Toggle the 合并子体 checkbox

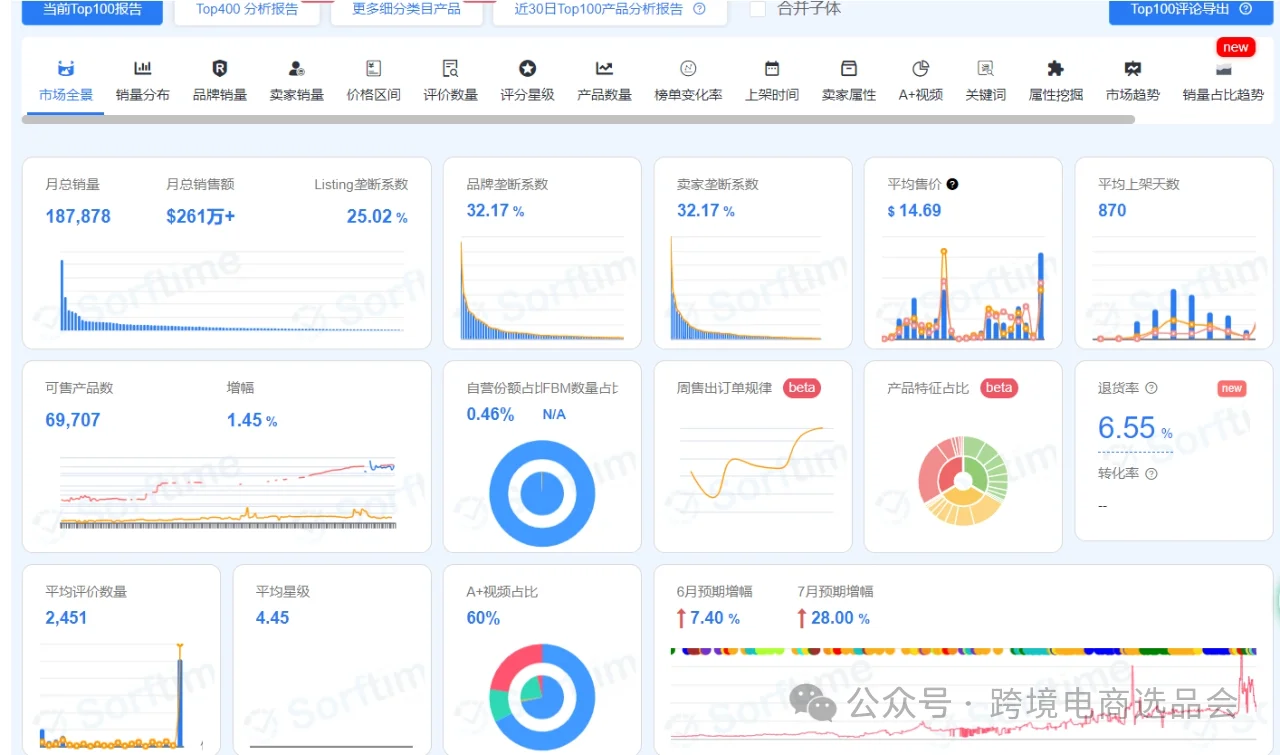point(758,9)
